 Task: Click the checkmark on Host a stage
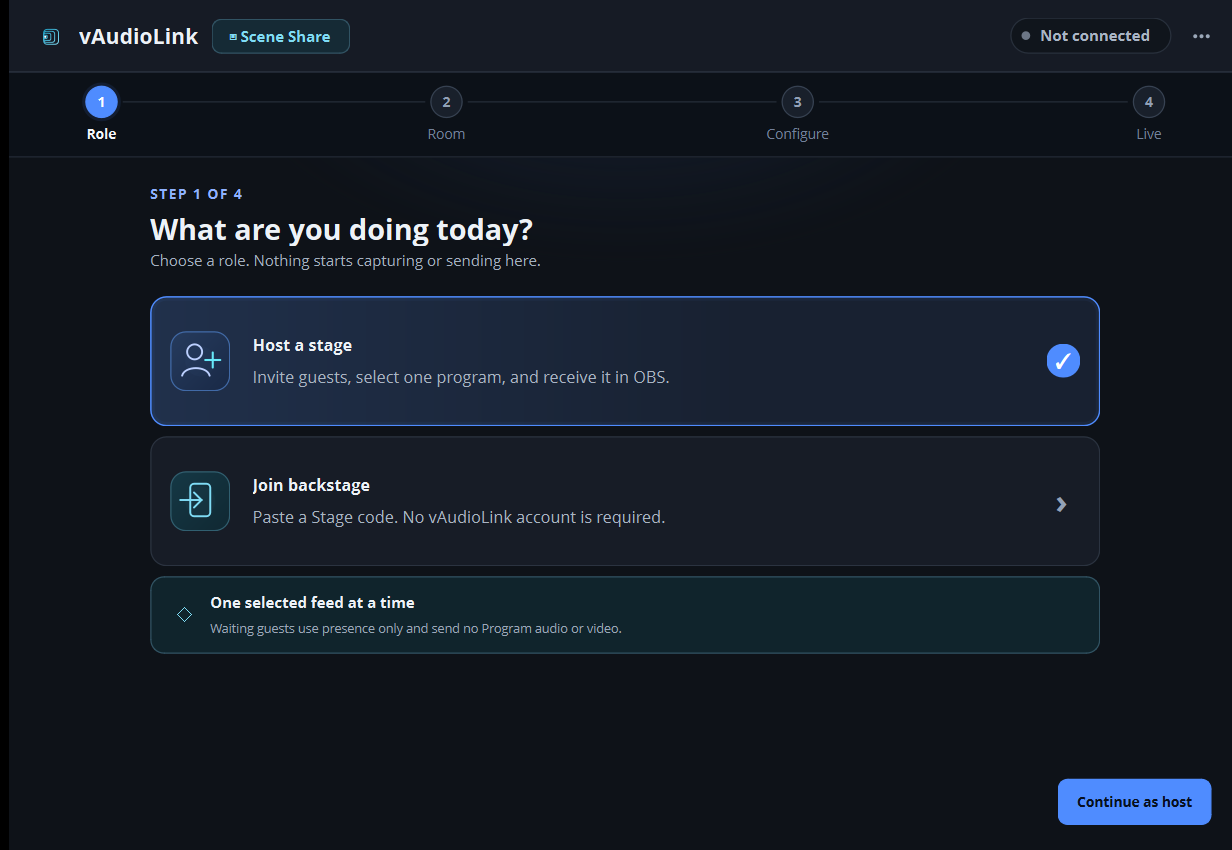click(x=1063, y=361)
